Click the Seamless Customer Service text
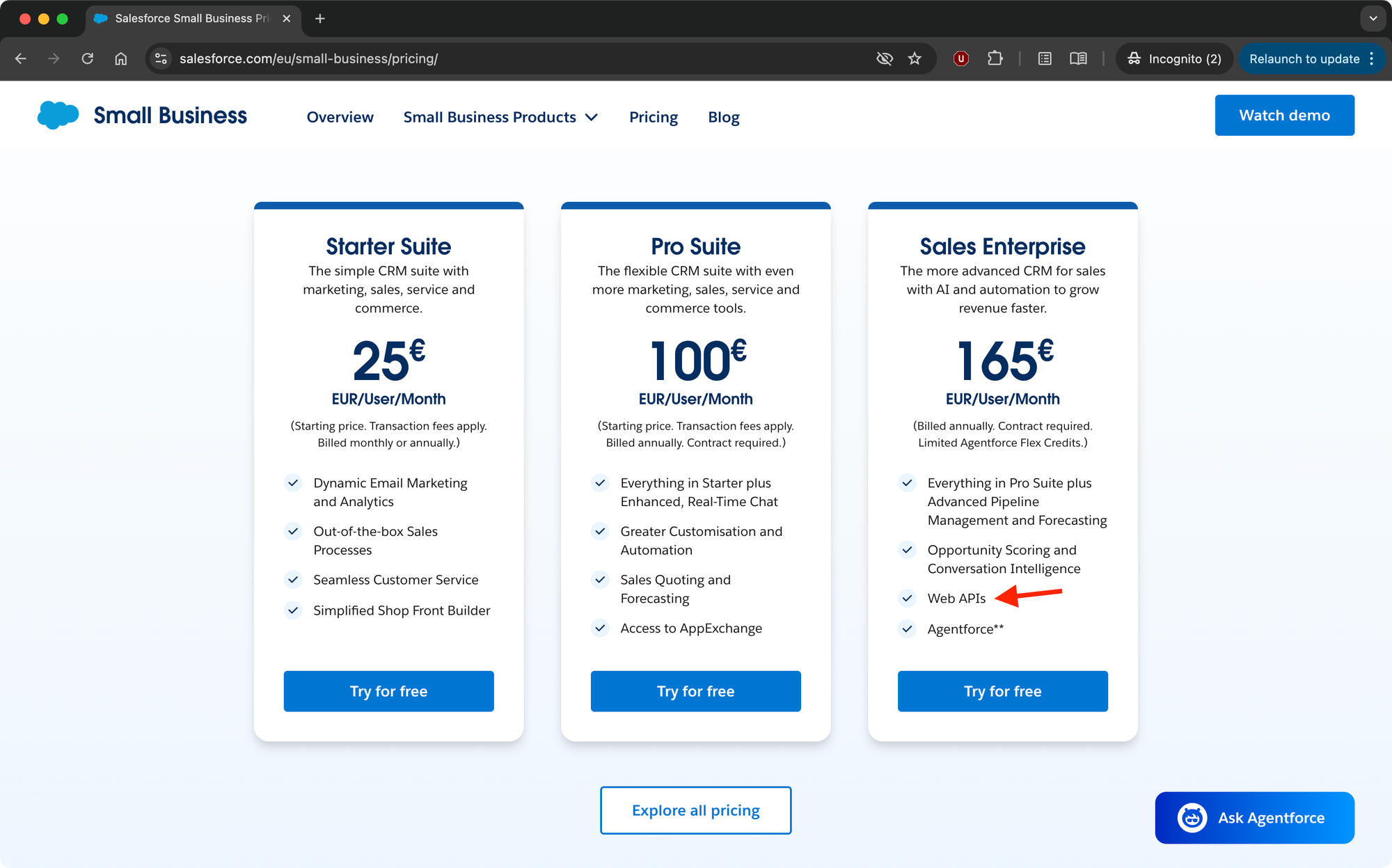 point(396,580)
